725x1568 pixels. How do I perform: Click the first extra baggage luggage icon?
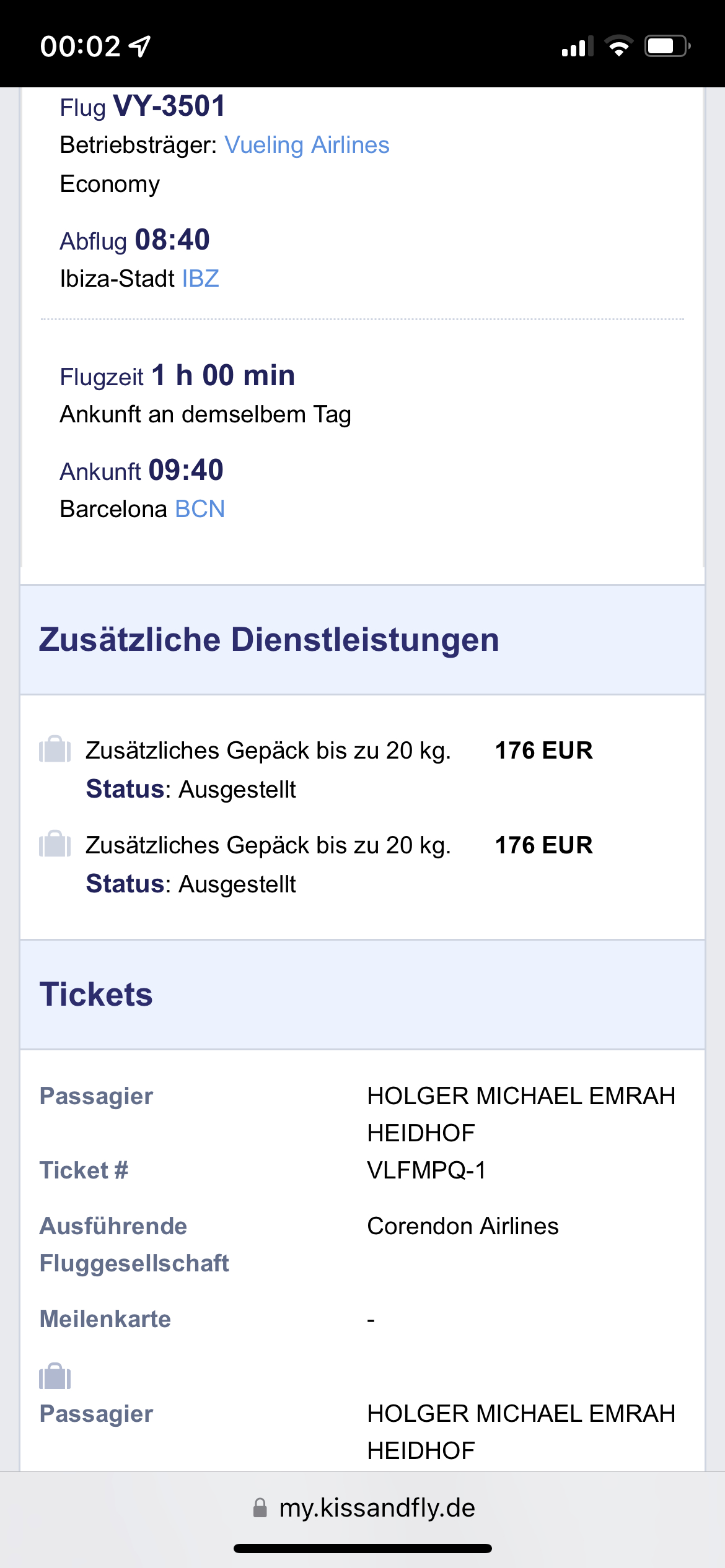[x=55, y=749]
